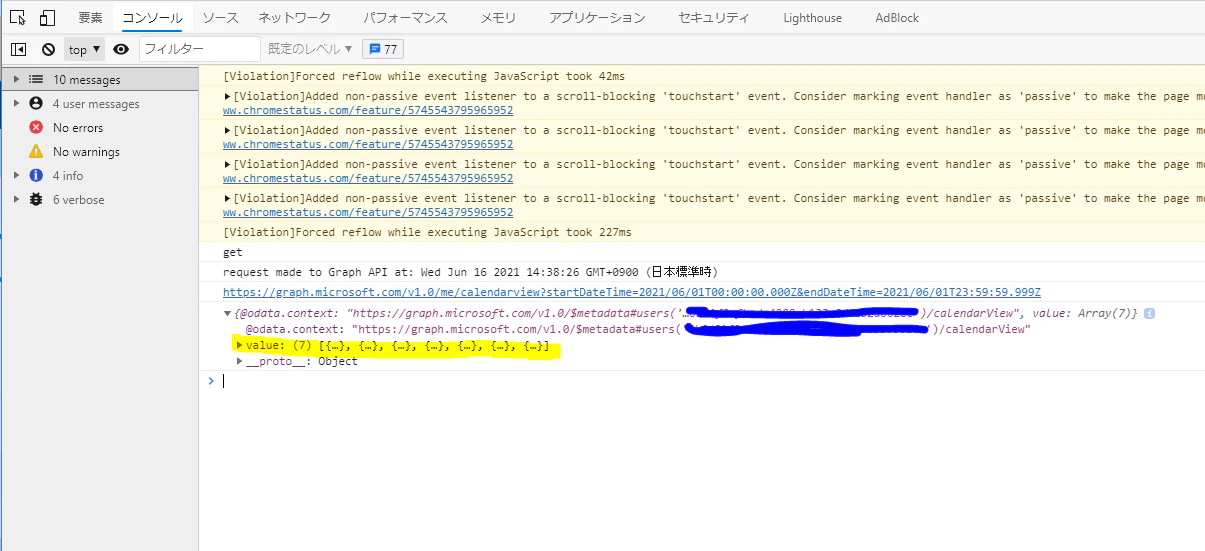Image resolution: width=1205 pixels, height=551 pixels.
Task: Click the 'Forced reflow took 227ms' message
Action: pos(427,232)
